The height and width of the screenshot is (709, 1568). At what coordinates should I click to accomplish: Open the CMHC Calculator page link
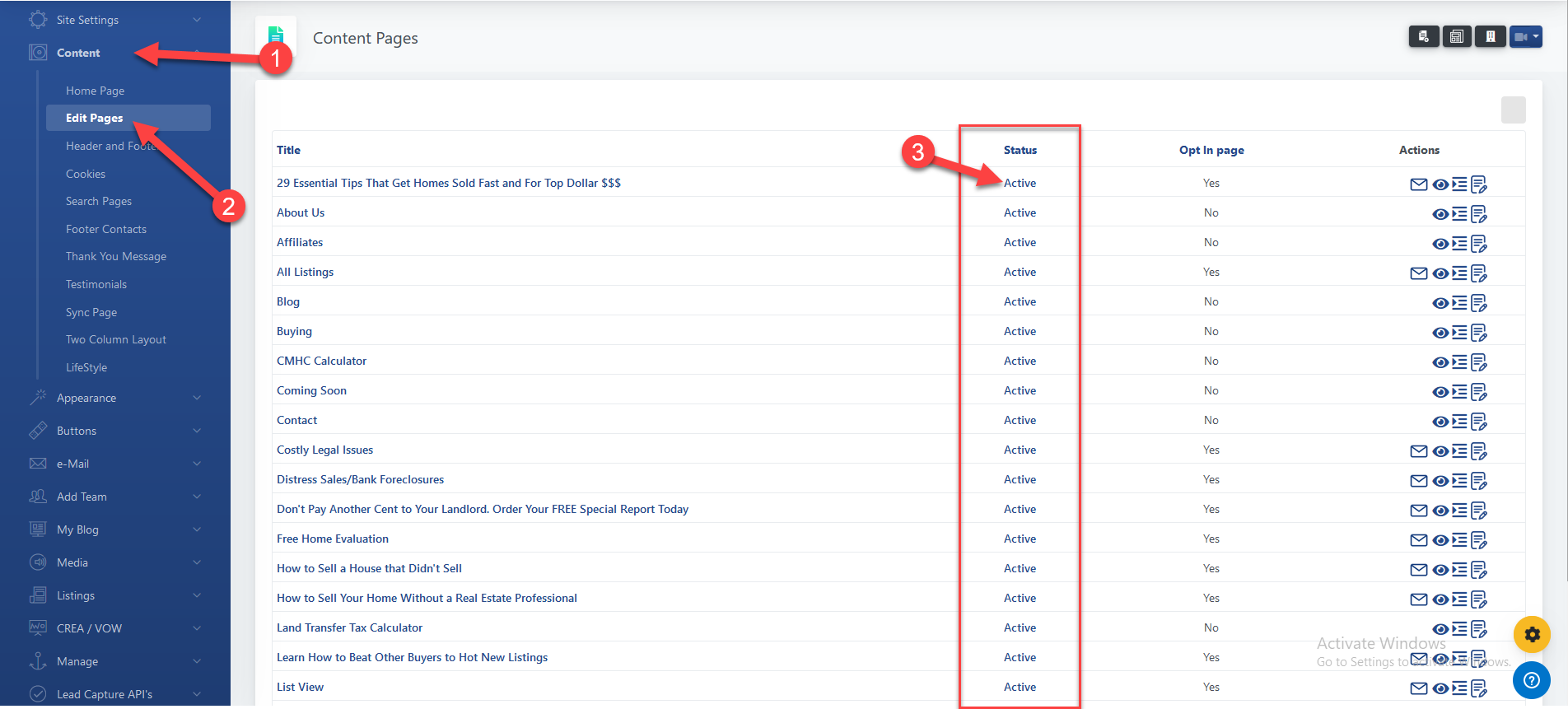[321, 361]
